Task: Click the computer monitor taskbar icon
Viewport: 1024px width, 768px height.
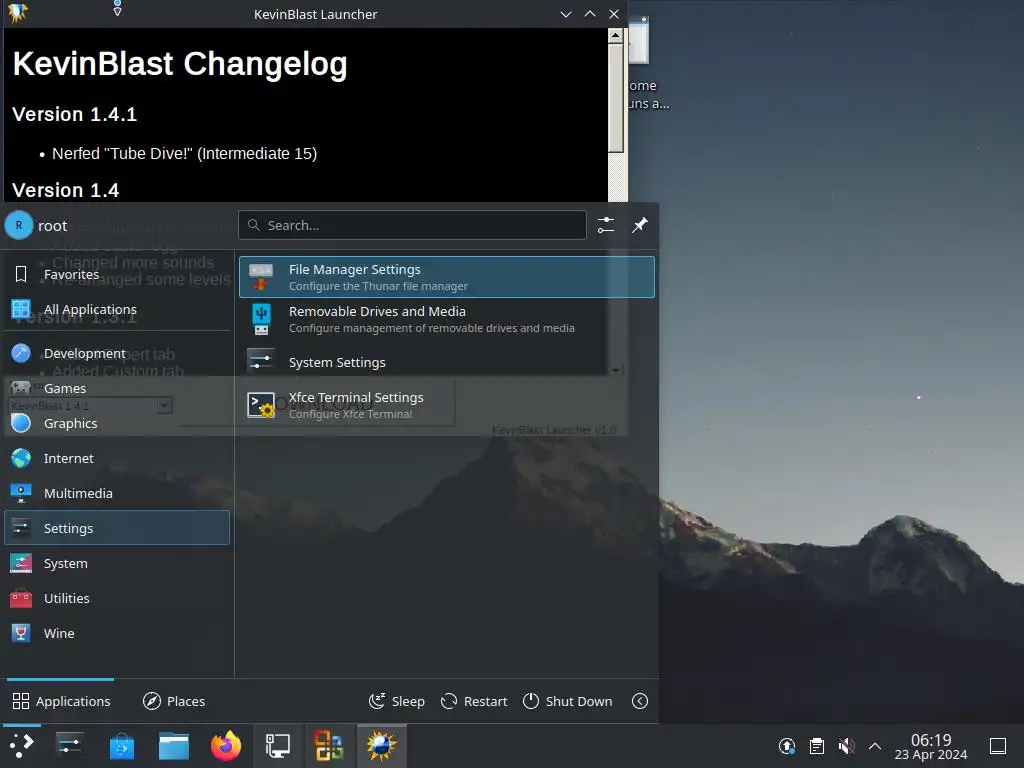Action: [x=278, y=746]
